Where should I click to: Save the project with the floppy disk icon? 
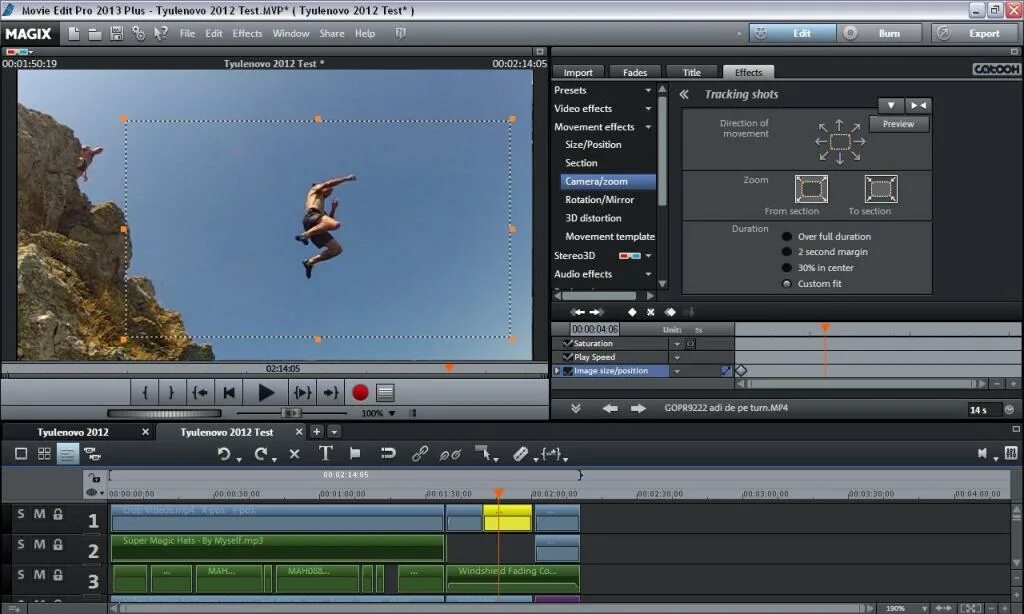[x=117, y=33]
